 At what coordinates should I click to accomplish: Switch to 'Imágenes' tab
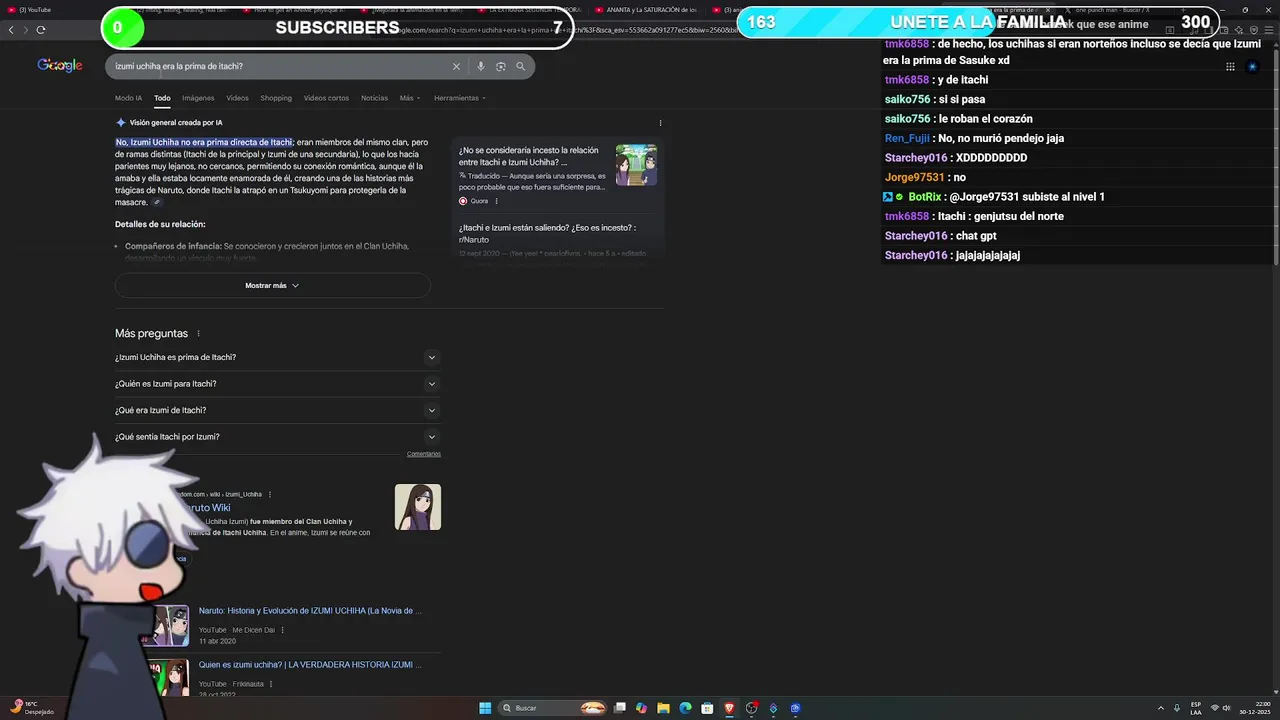coord(198,98)
